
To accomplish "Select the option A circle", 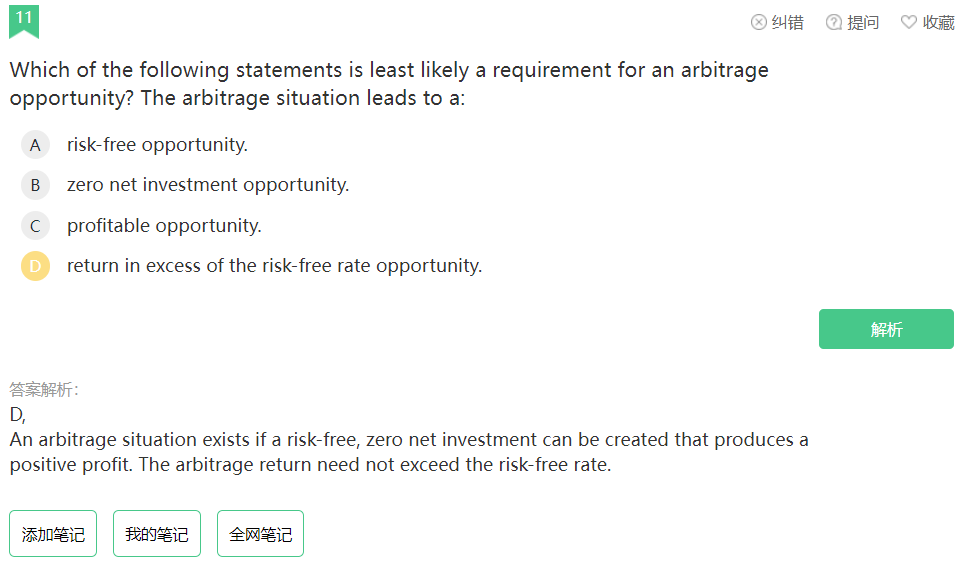I will pyautogui.click(x=35, y=145).
